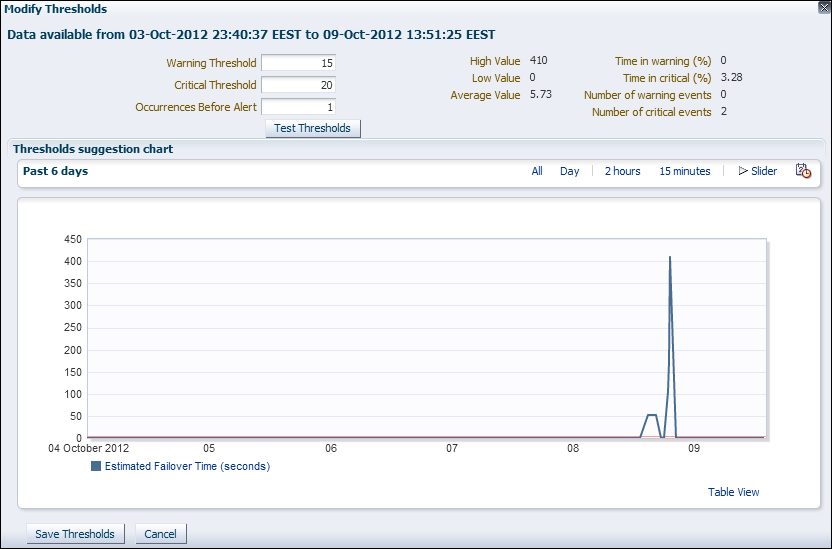Viewport: 832px width, 549px height.
Task: Click the chart peak near 410
Action: coord(670,257)
